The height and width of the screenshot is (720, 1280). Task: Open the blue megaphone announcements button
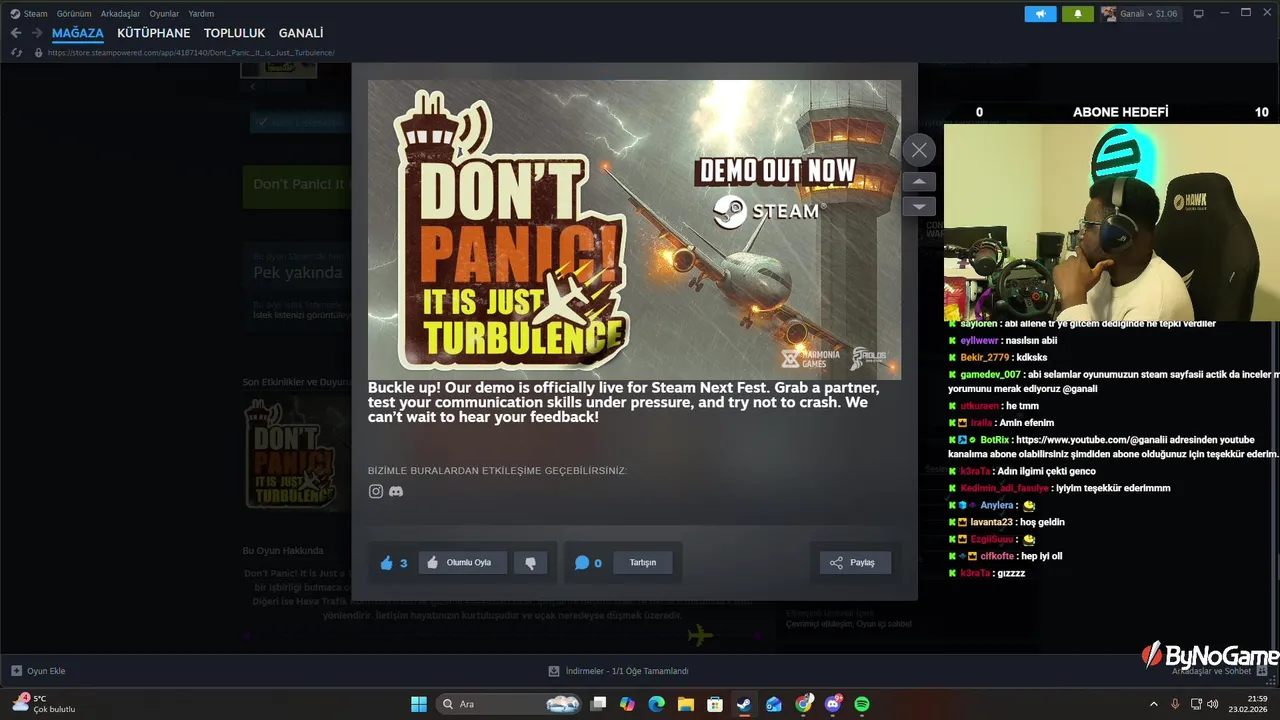1040,14
